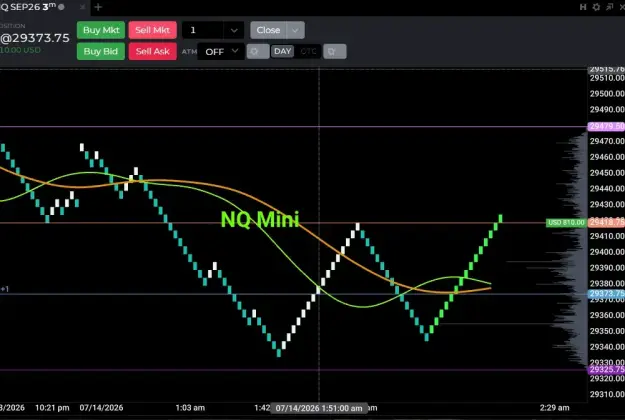Click the green 10.00 USD value
The width and height of the screenshot is (625, 420).
pyautogui.click(x=20, y=50)
